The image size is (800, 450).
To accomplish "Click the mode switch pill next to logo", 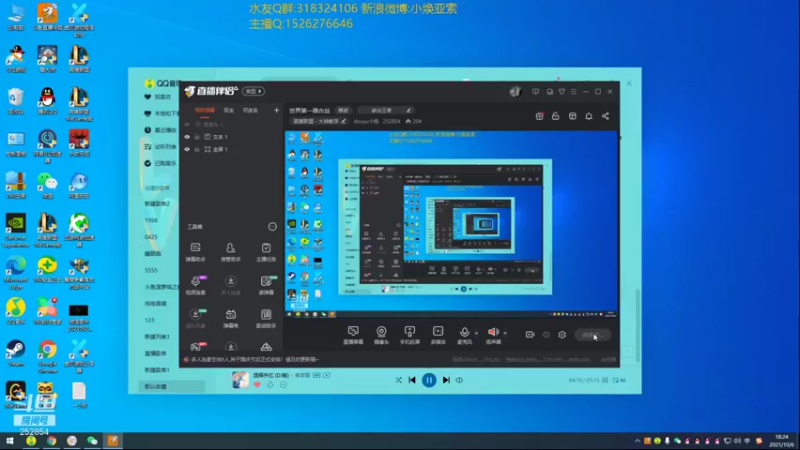I will point(254,91).
